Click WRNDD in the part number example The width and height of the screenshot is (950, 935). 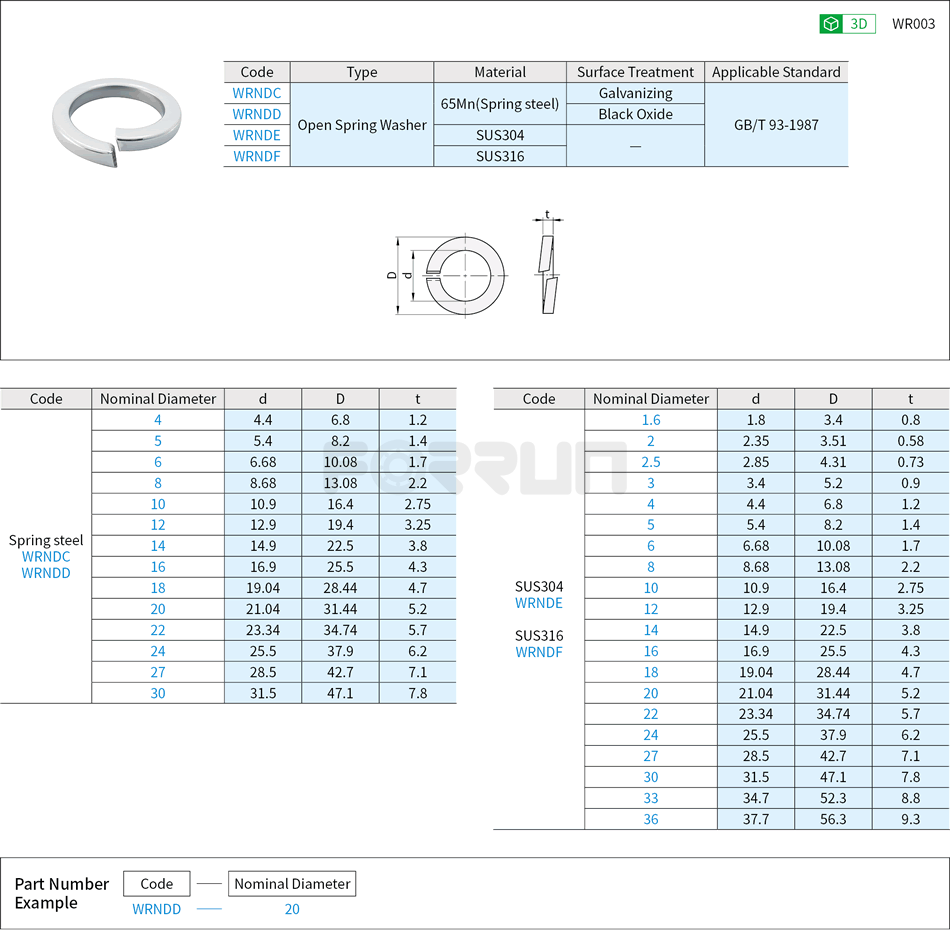156,910
